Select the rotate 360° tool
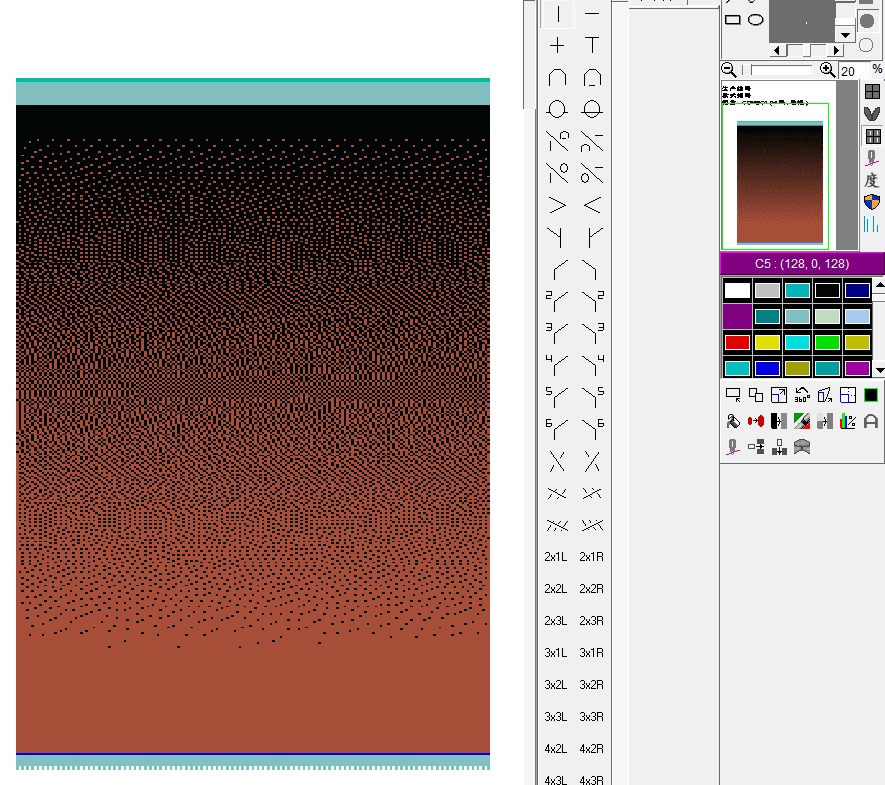The height and width of the screenshot is (785, 885). tap(802, 395)
